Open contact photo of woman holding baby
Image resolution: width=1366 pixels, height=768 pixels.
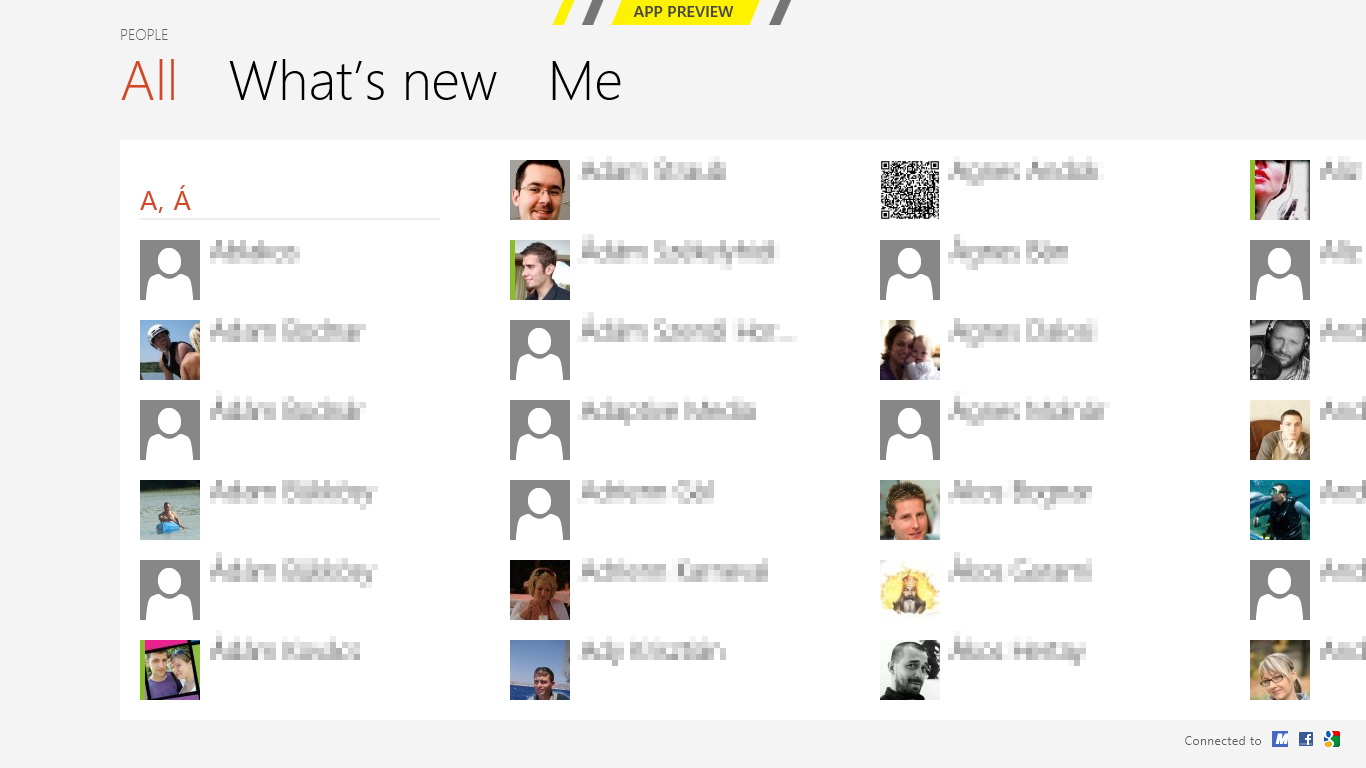[910, 350]
